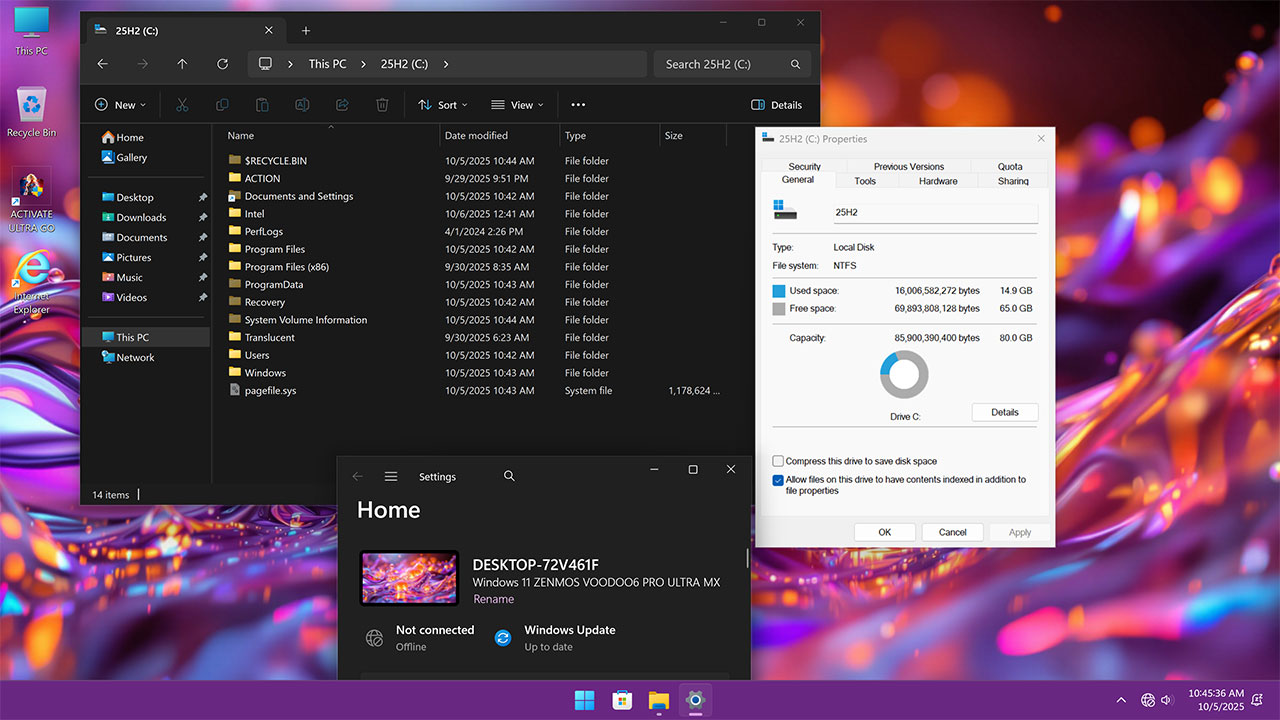Viewport: 1280px width, 720px height.
Task: Sort by the Date modified column header
Action: coord(500,135)
